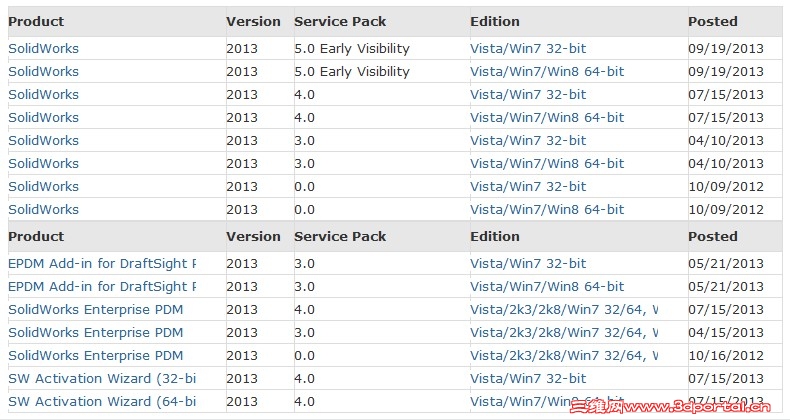Click the Service Pack header in first table

[x=340, y=21]
